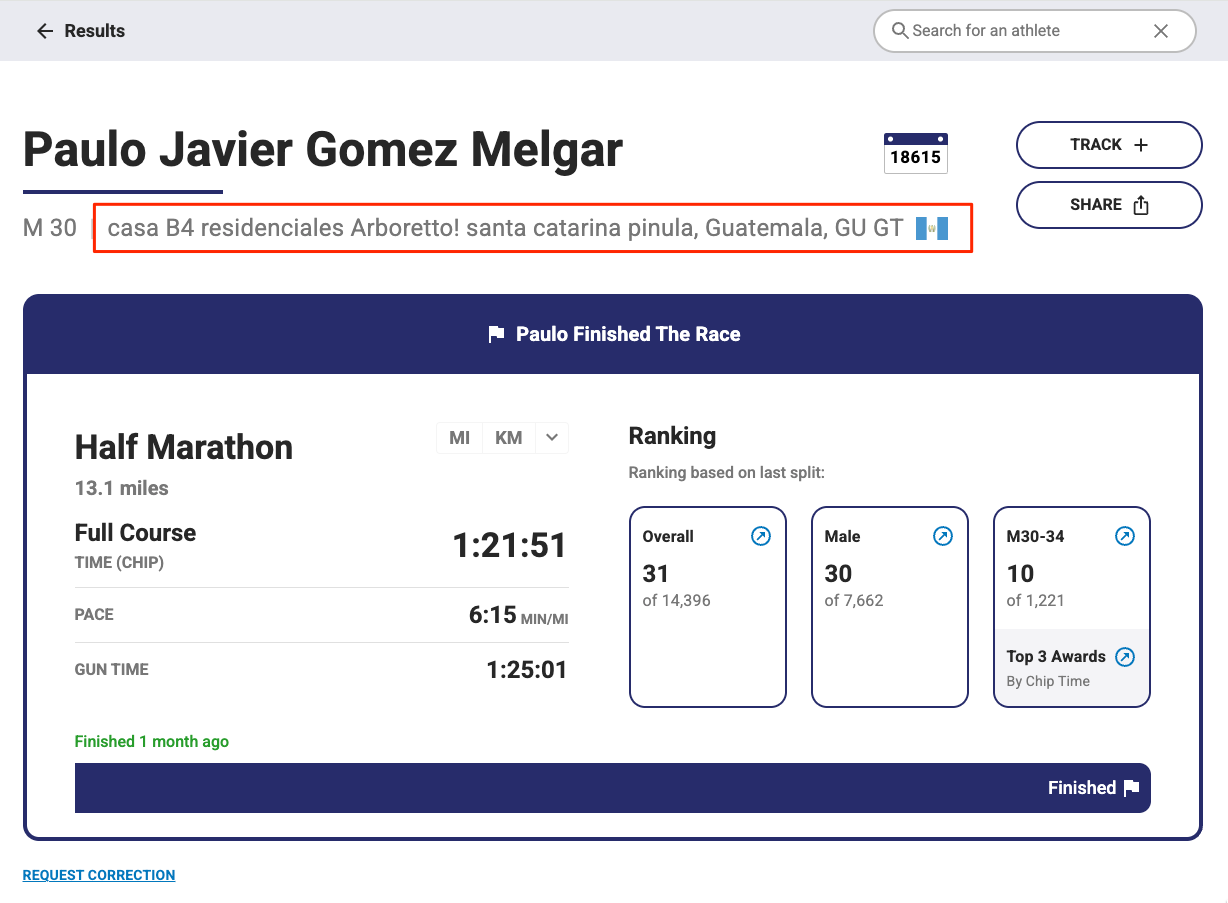Screen dimensions: 1228x903
Task: Open Overall ranking arrow icon
Action: pos(761,537)
